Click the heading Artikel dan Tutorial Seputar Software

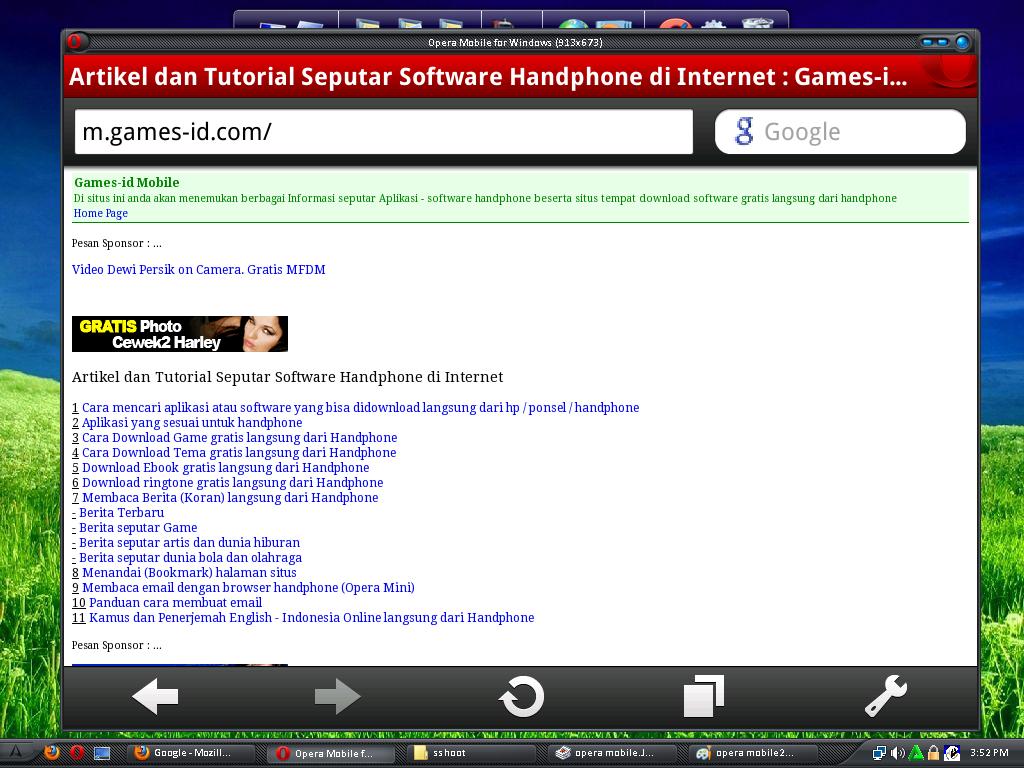tap(287, 377)
